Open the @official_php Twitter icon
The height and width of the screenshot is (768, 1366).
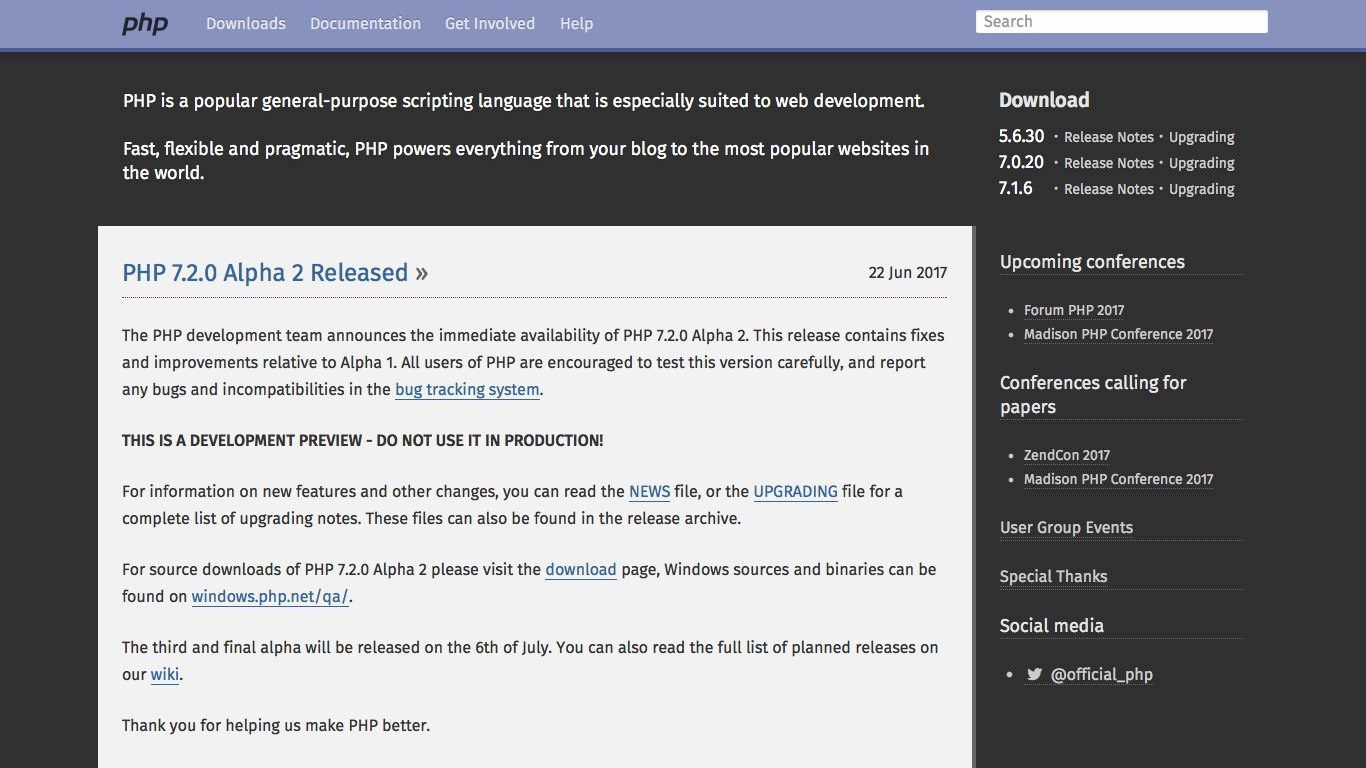coord(1035,674)
